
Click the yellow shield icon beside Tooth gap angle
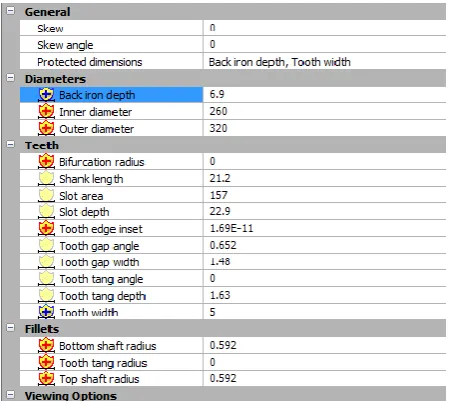pos(46,246)
